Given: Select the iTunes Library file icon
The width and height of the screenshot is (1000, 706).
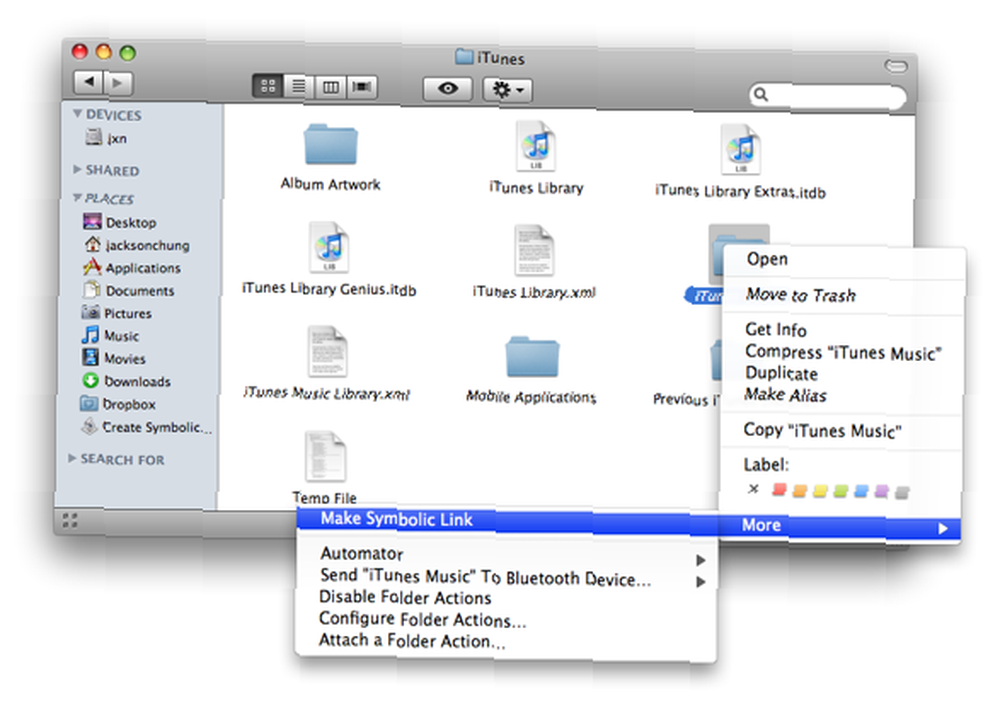Looking at the screenshot, I should coord(536,146).
